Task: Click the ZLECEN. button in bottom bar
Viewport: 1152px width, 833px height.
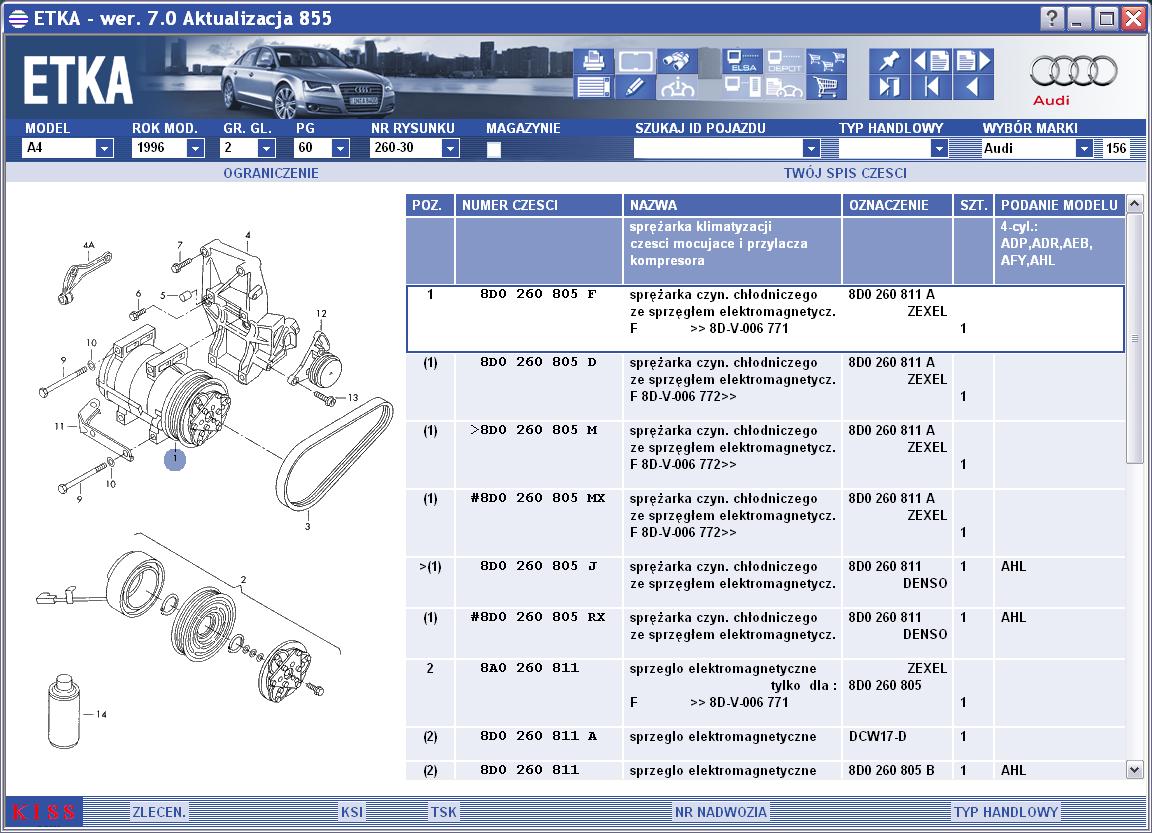Action: pyautogui.click(x=159, y=812)
